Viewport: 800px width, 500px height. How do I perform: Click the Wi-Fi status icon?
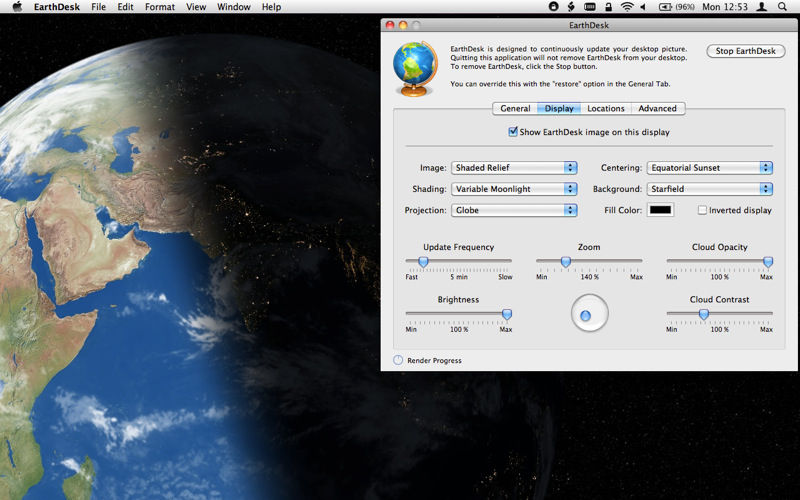coord(627,7)
